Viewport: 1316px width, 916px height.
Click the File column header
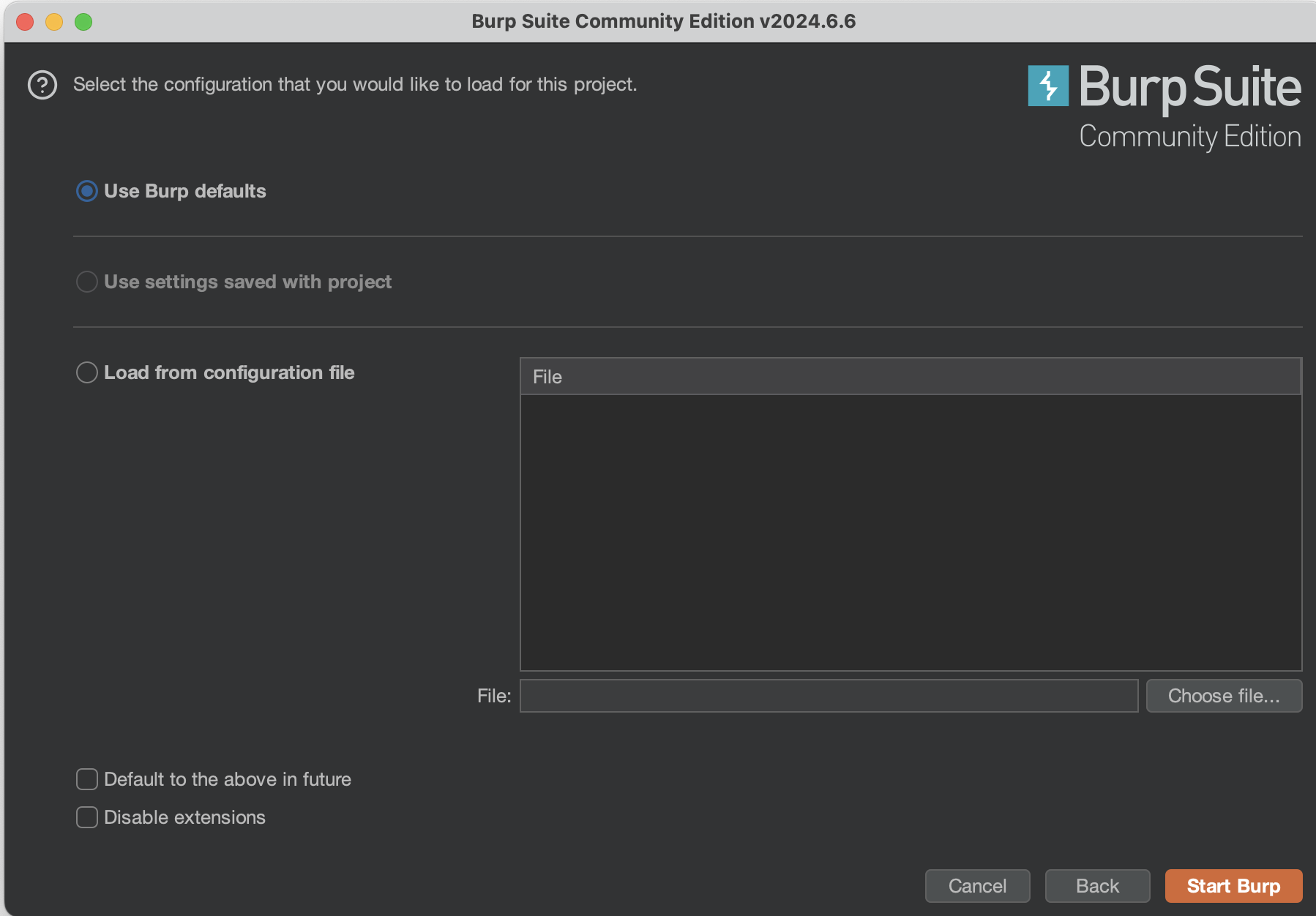pos(911,377)
